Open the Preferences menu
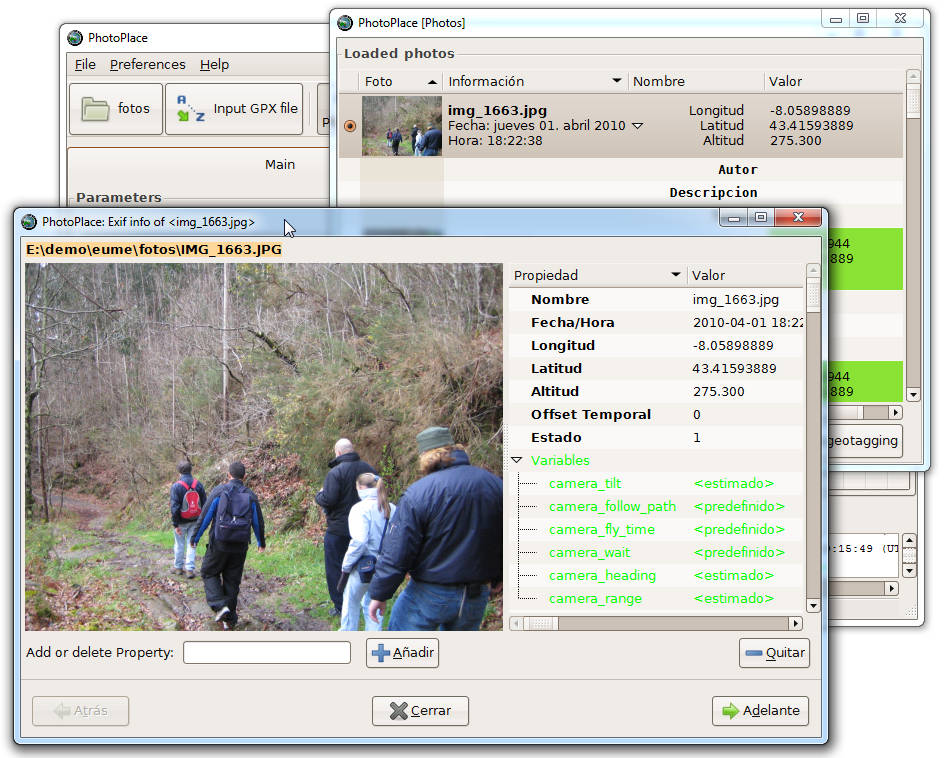945x758 pixels. [148, 64]
